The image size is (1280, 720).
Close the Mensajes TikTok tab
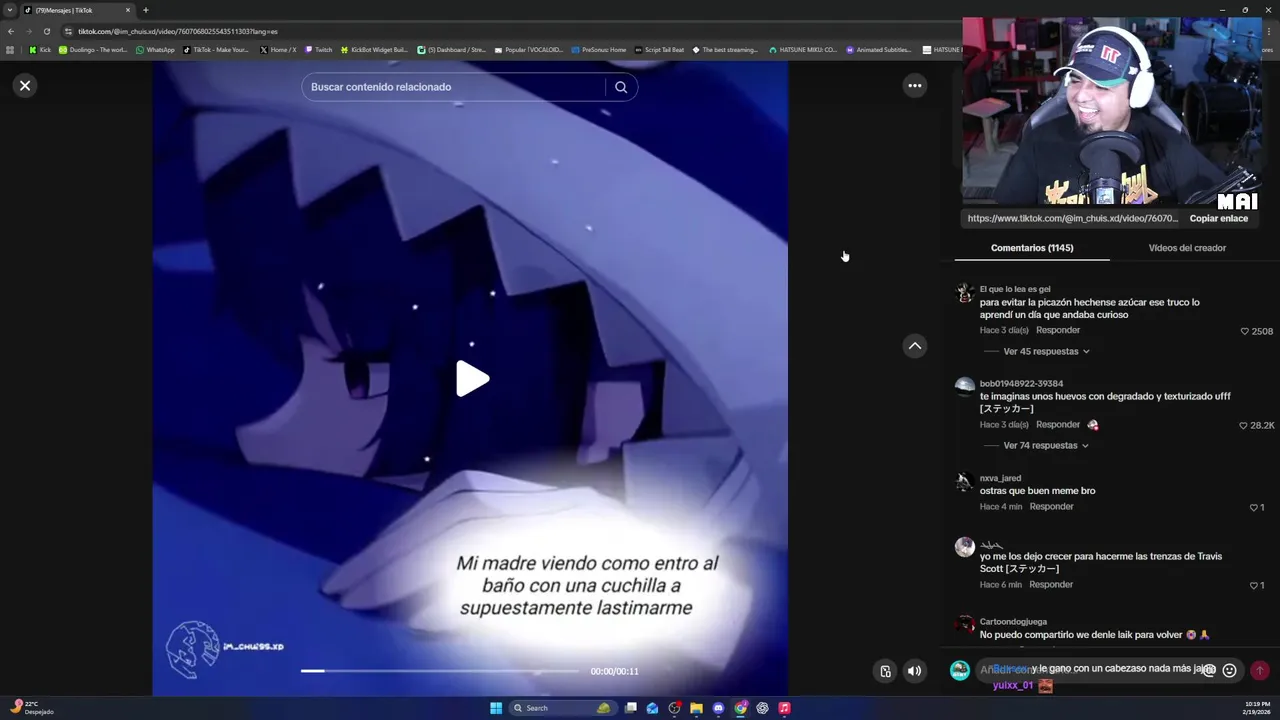128,10
